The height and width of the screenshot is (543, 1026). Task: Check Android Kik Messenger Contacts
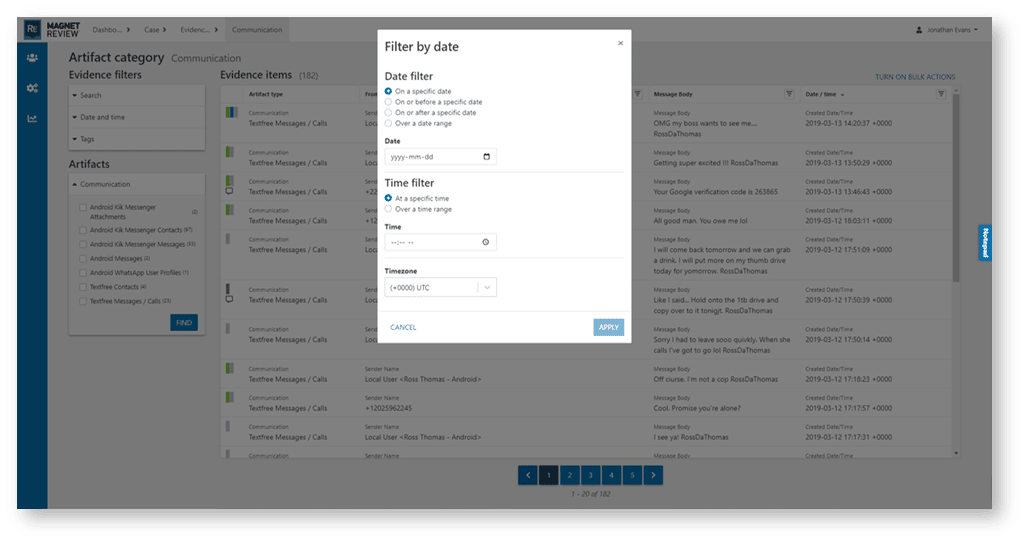click(83, 230)
